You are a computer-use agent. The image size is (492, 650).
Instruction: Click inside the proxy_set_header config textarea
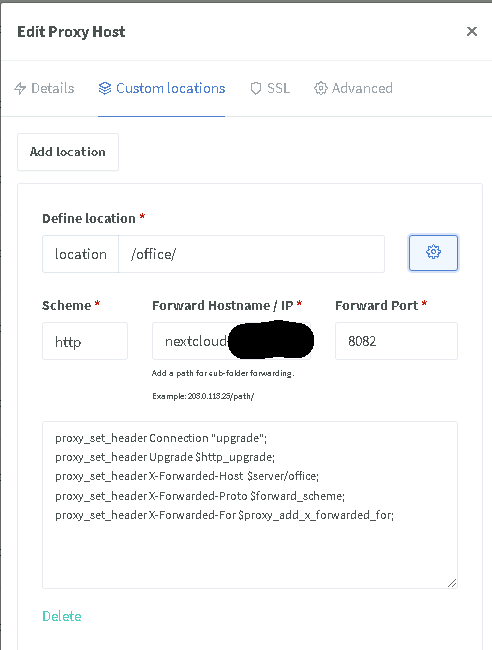point(250,505)
